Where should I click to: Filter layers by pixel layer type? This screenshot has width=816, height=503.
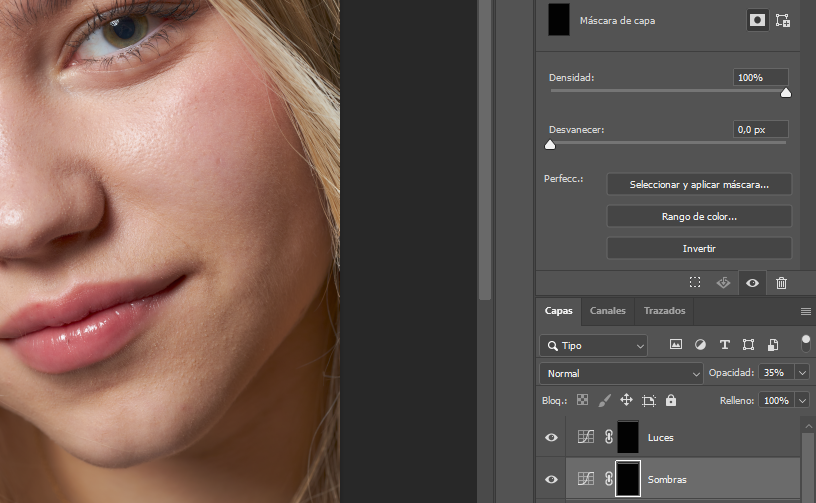click(x=676, y=345)
